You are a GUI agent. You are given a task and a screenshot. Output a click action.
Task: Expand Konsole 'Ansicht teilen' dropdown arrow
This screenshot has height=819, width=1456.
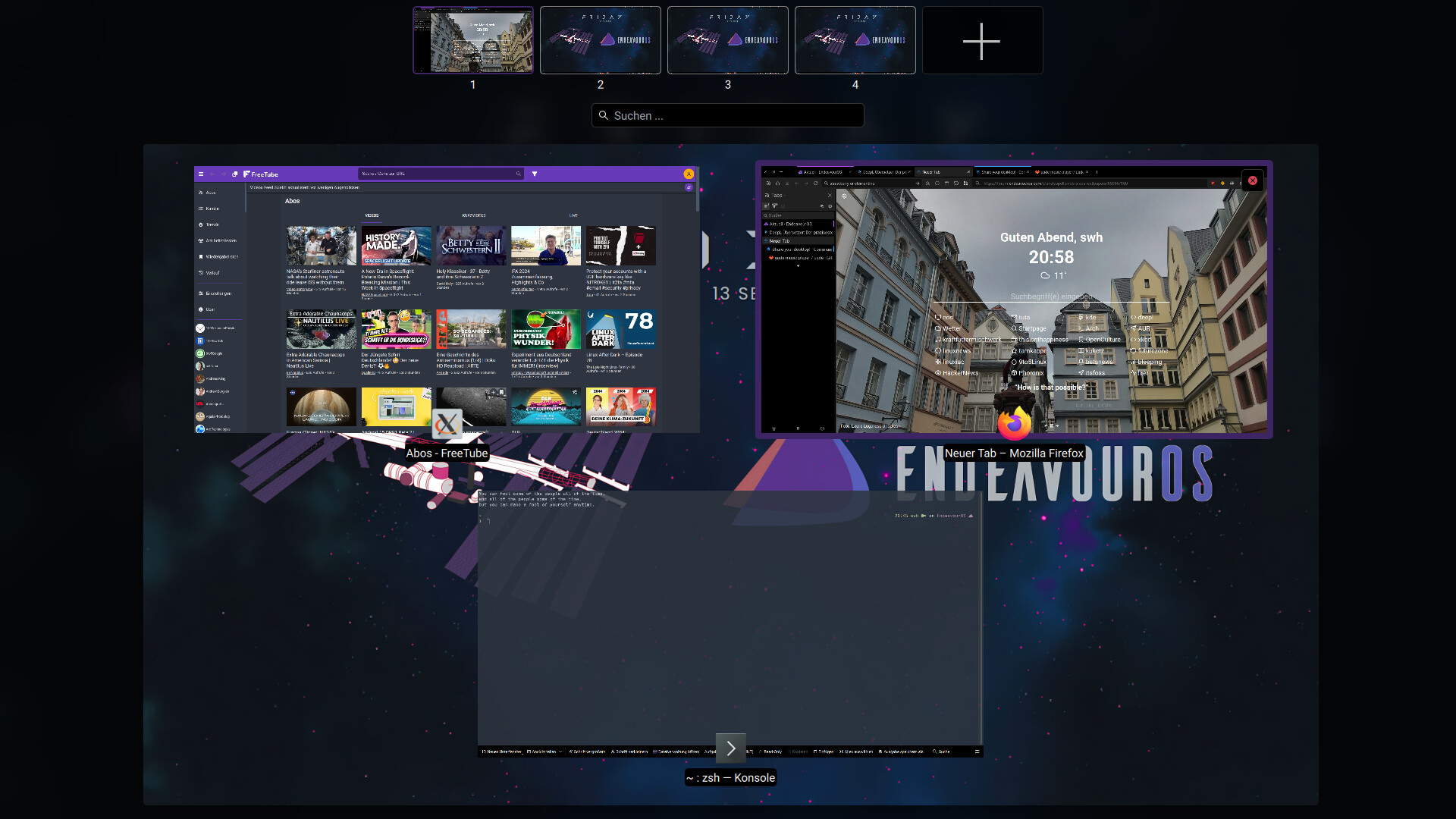click(x=560, y=752)
